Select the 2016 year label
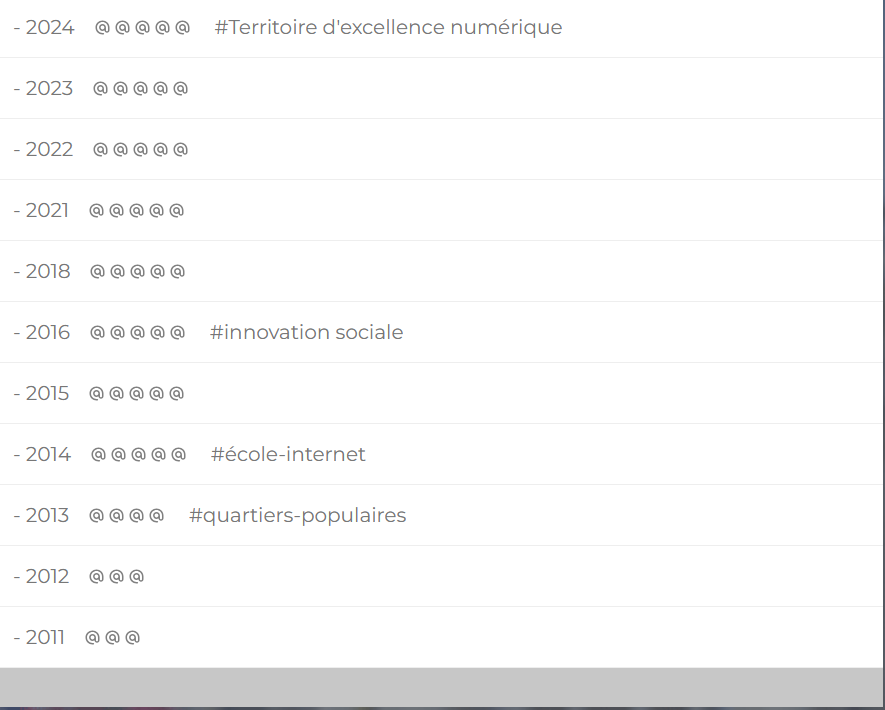885x710 pixels. (48, 332)
